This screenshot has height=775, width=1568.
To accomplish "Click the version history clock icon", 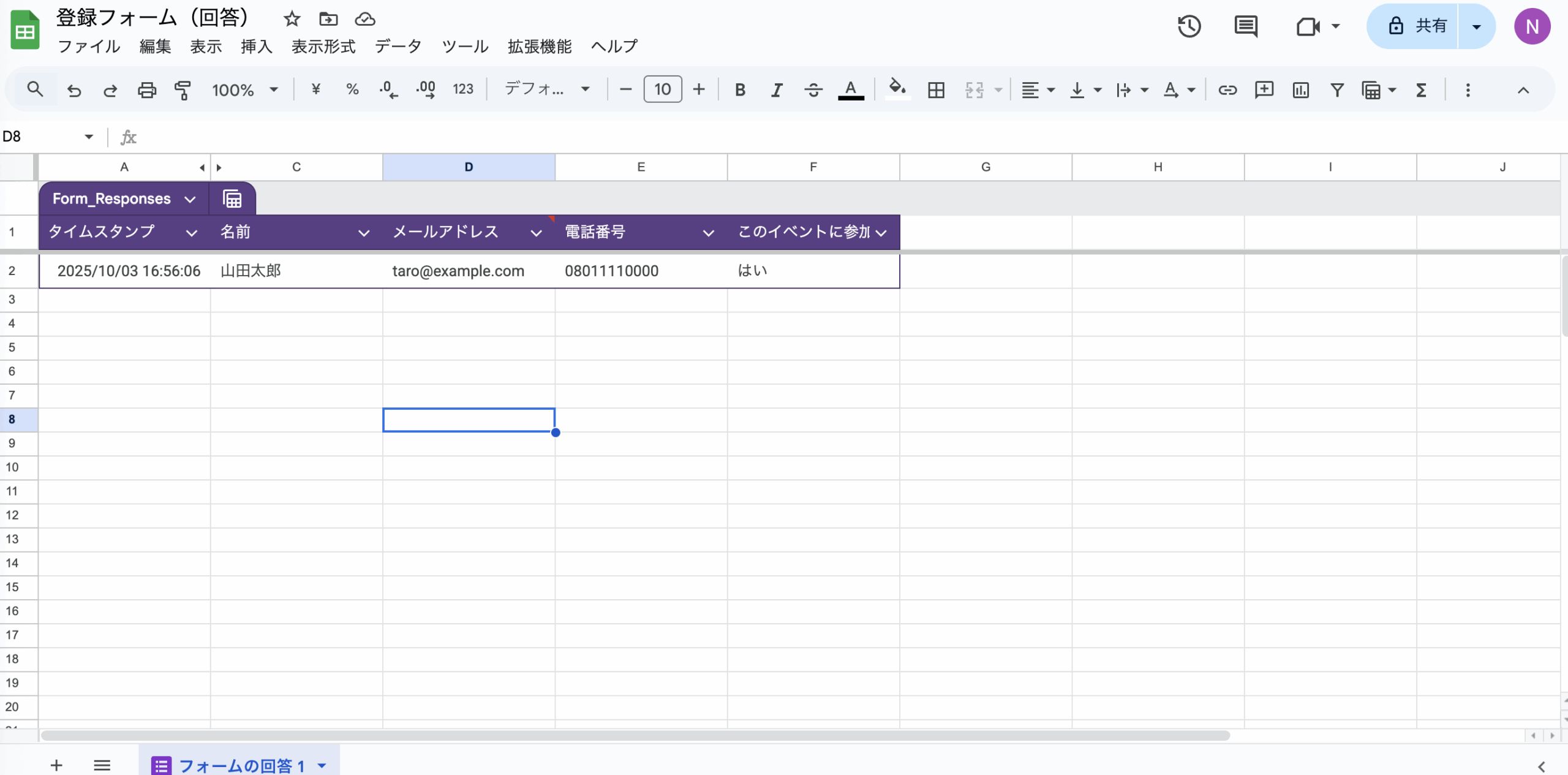I will tap(1189, 26).
